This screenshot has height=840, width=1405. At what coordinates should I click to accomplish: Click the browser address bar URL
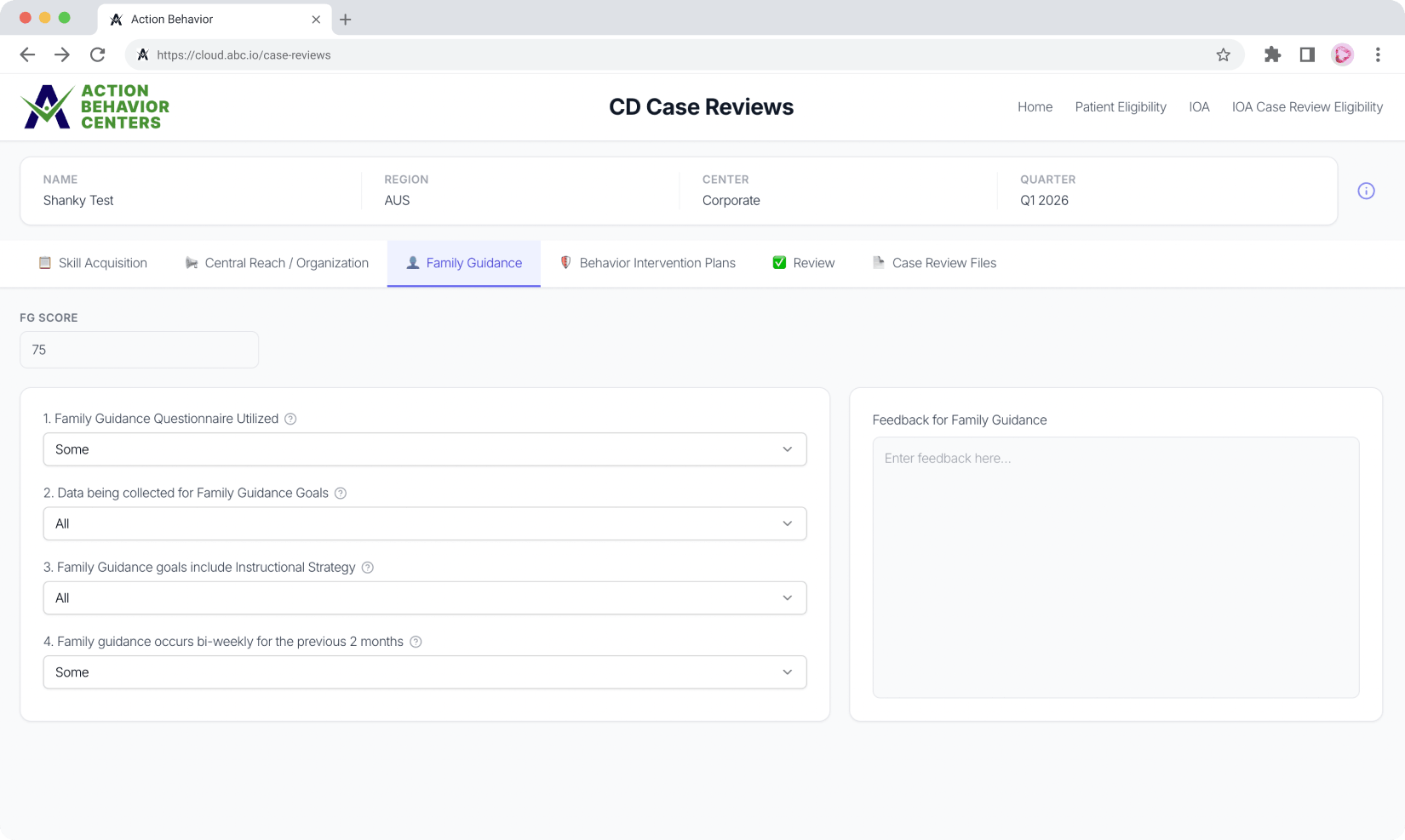pos(244,55)
